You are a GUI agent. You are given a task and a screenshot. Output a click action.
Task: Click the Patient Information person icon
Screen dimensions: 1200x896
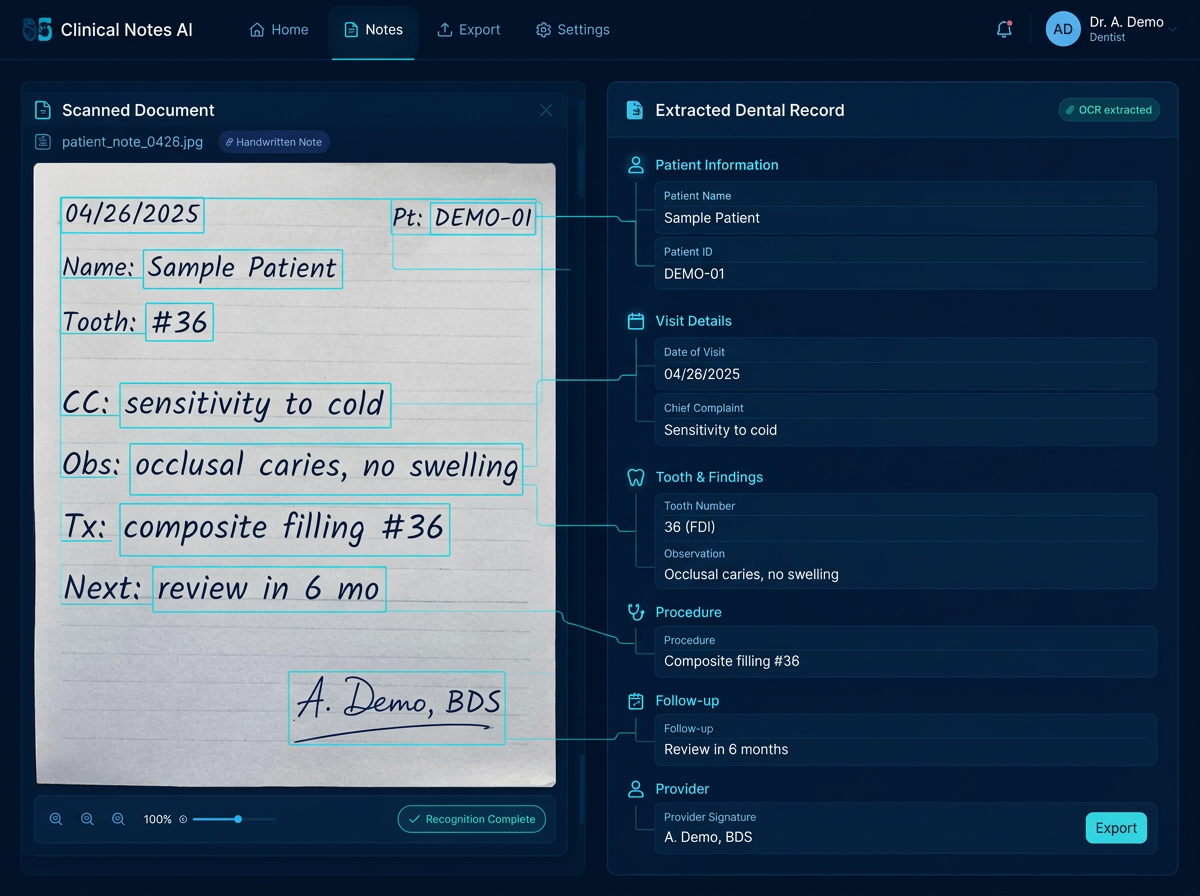[x=635, y=165]
